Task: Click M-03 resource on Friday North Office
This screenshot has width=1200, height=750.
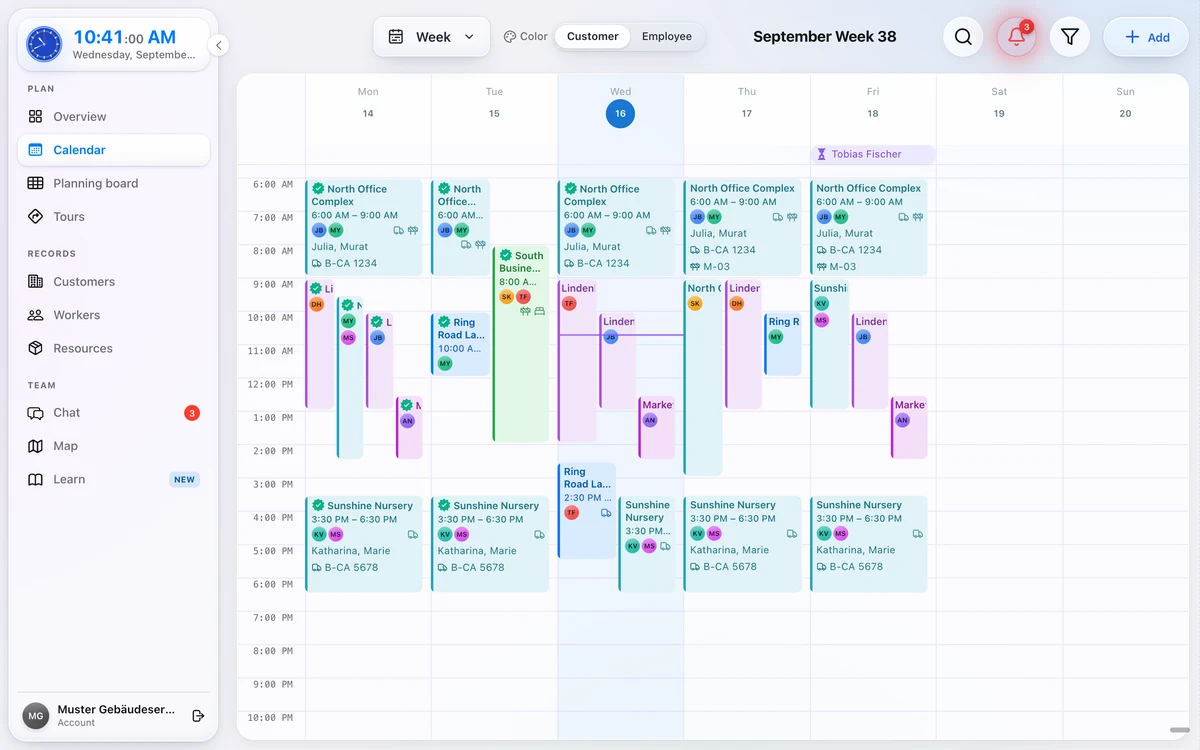Action: [x=836, y=267]
